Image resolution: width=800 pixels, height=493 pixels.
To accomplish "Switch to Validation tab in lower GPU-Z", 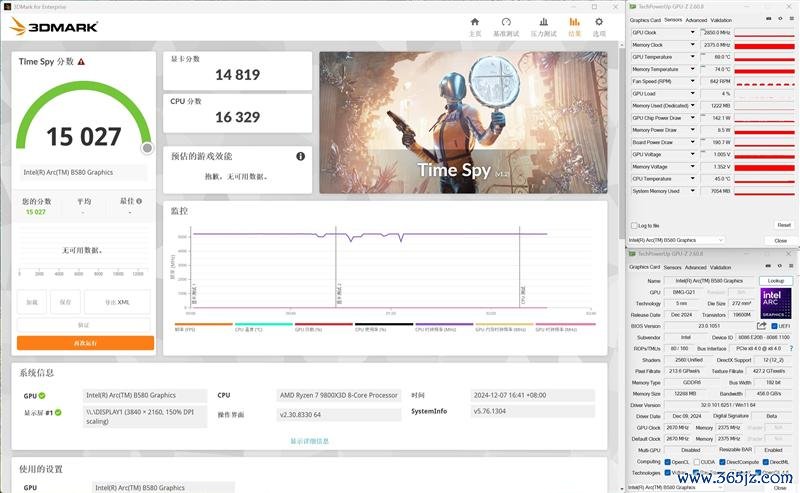I will [x=721, y=267].
